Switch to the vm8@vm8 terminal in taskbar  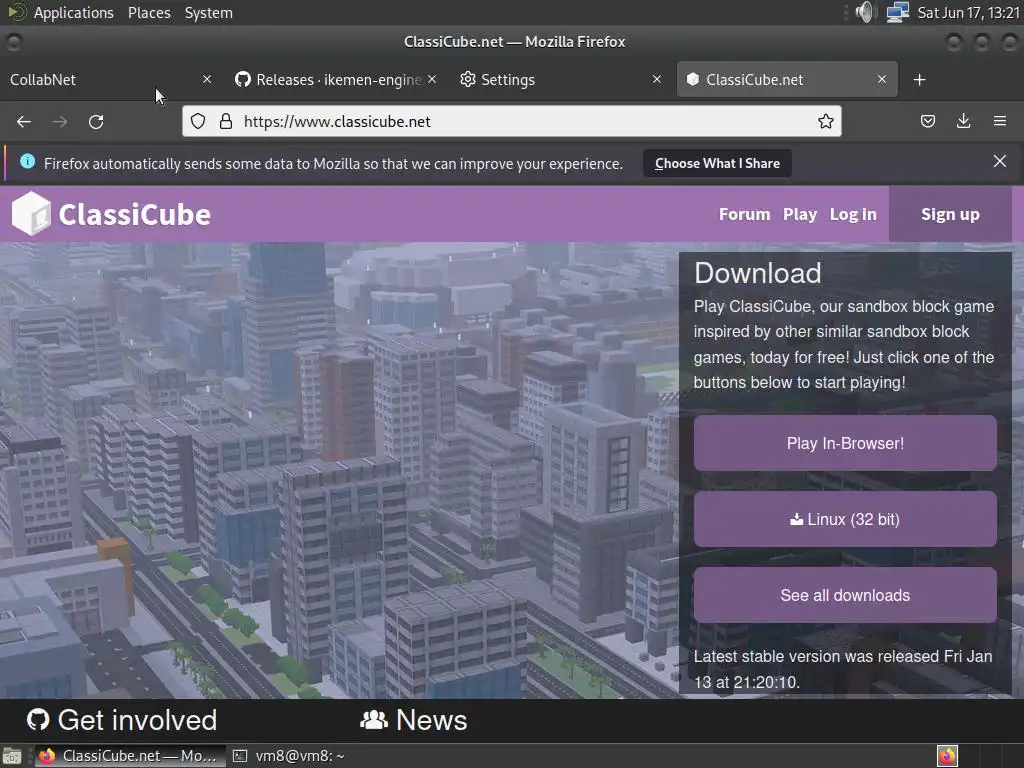click(291, 756)
